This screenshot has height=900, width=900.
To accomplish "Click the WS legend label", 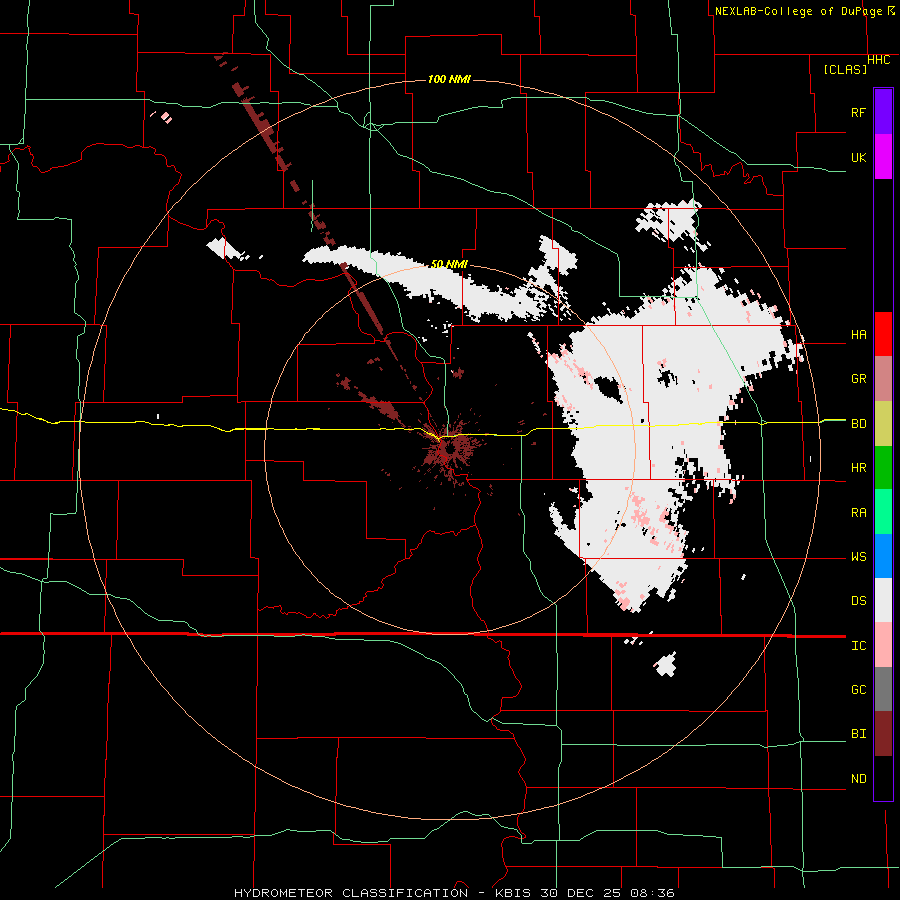I will click(x=858, y=557).
